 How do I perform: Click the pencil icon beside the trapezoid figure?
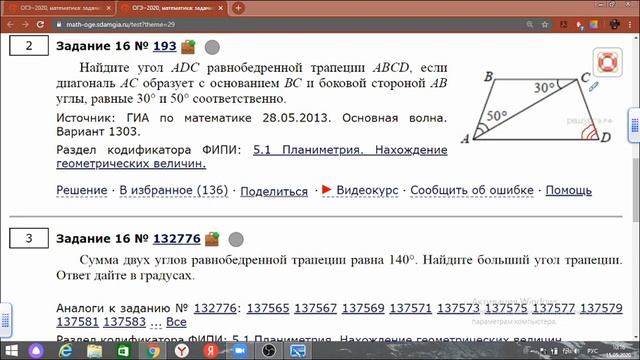pos(593,87)
